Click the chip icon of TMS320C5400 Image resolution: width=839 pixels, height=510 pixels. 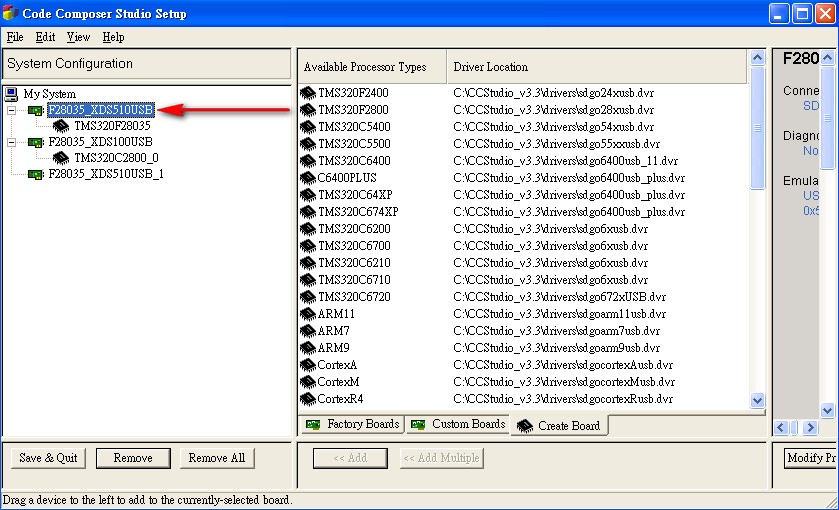308,127
